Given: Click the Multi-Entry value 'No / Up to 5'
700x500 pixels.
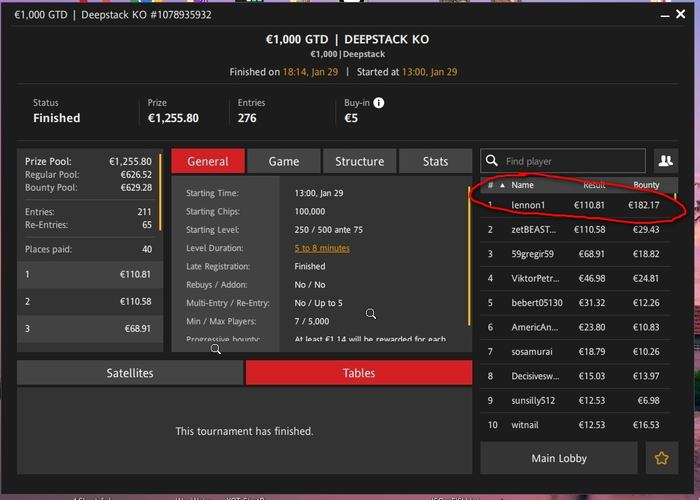Looking at the screenshot, I should point(318,303).
